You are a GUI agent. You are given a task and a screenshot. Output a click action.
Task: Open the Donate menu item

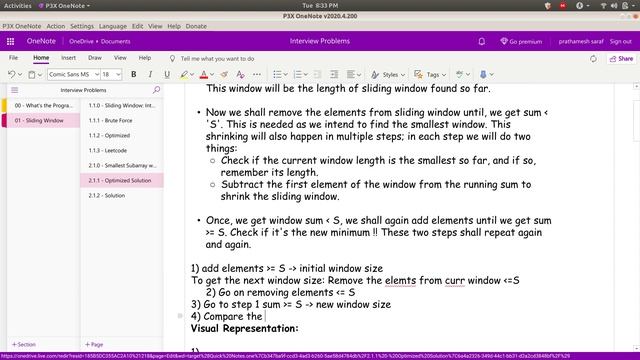click(x=196, y=26)
